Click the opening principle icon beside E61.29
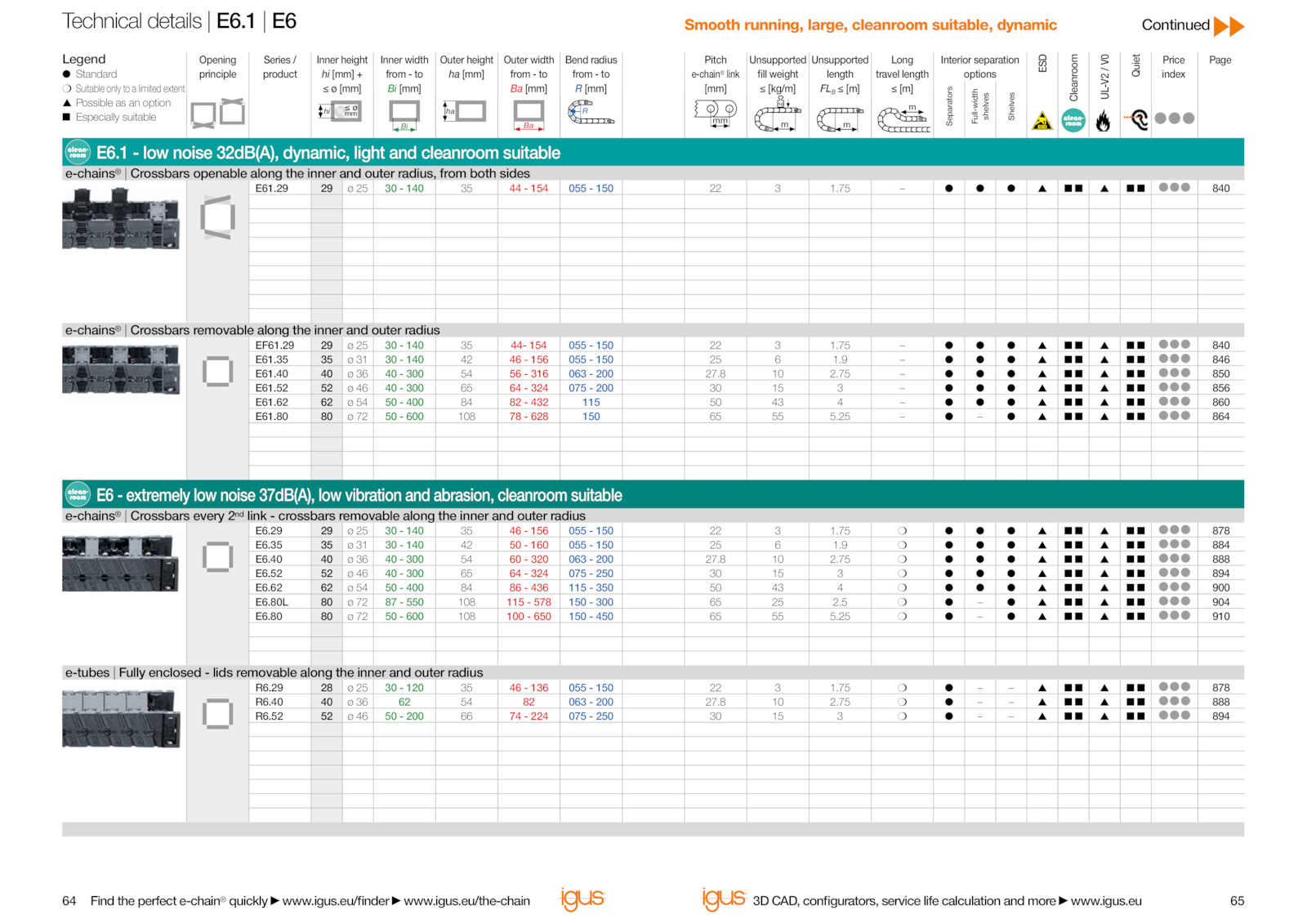 click(217, 217)
